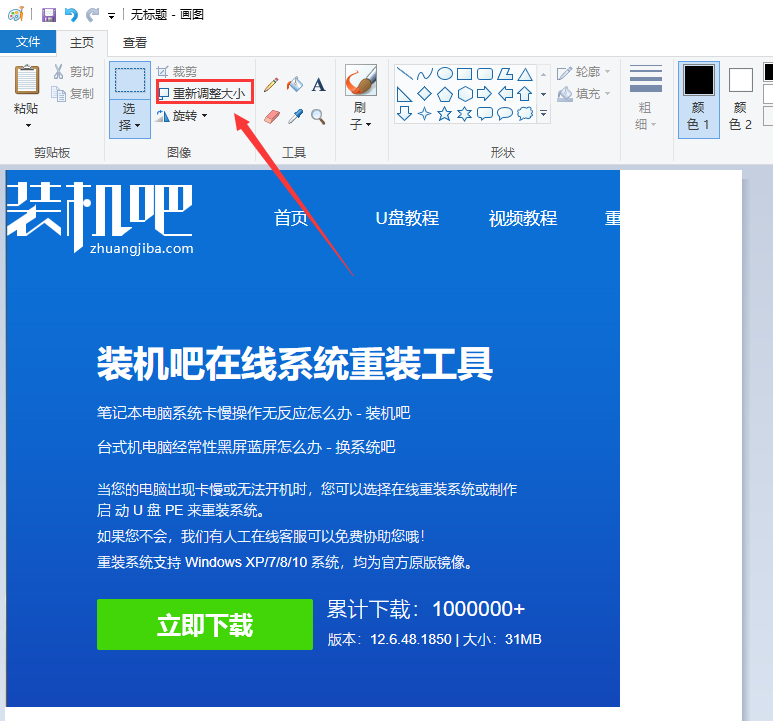Expand the shapes gallery more arrow

pos(544,115)
